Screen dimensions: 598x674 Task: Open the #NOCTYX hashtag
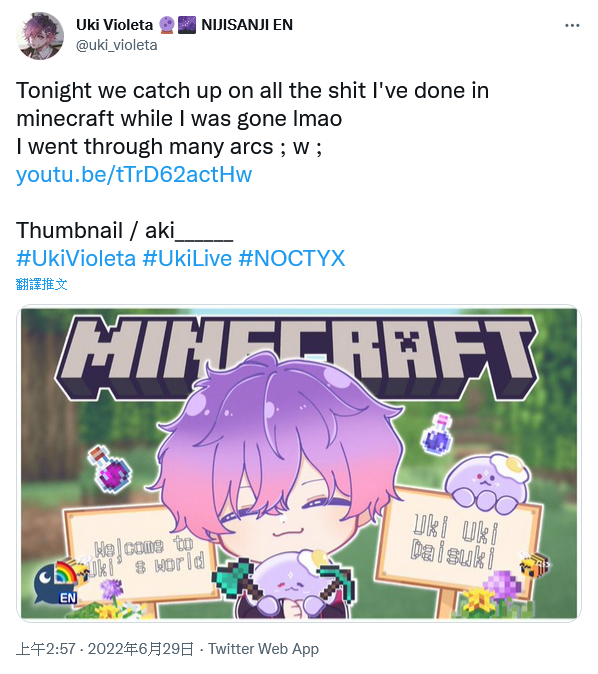click(292, 258)
